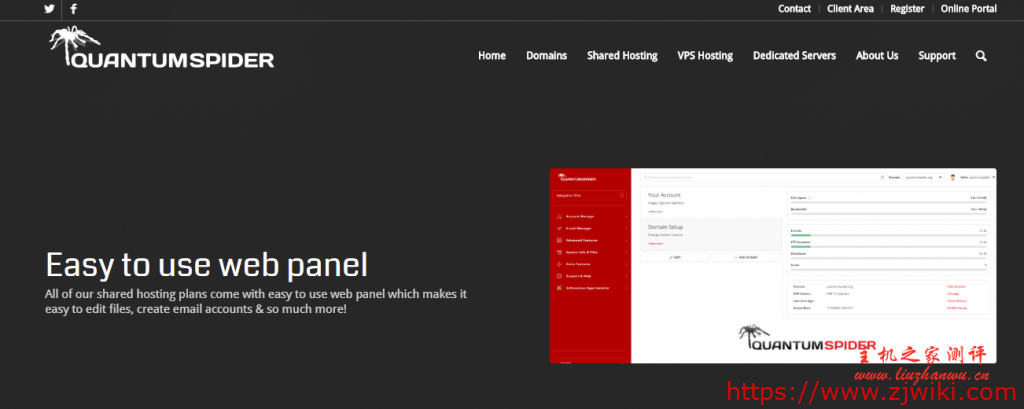Image resolution: width=1024 pixels, height=409 pixels.
Task: Click the Register link in top bar
Action: [907, 9]
